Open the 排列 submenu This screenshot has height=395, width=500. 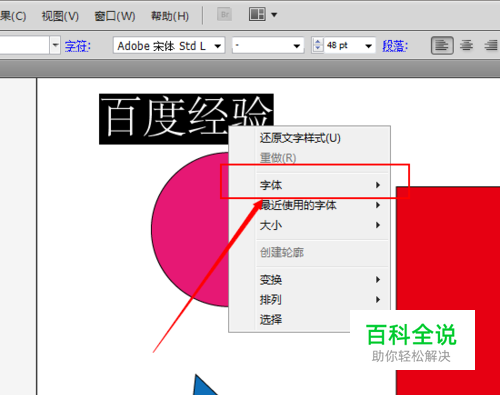(x=310, y=300)
